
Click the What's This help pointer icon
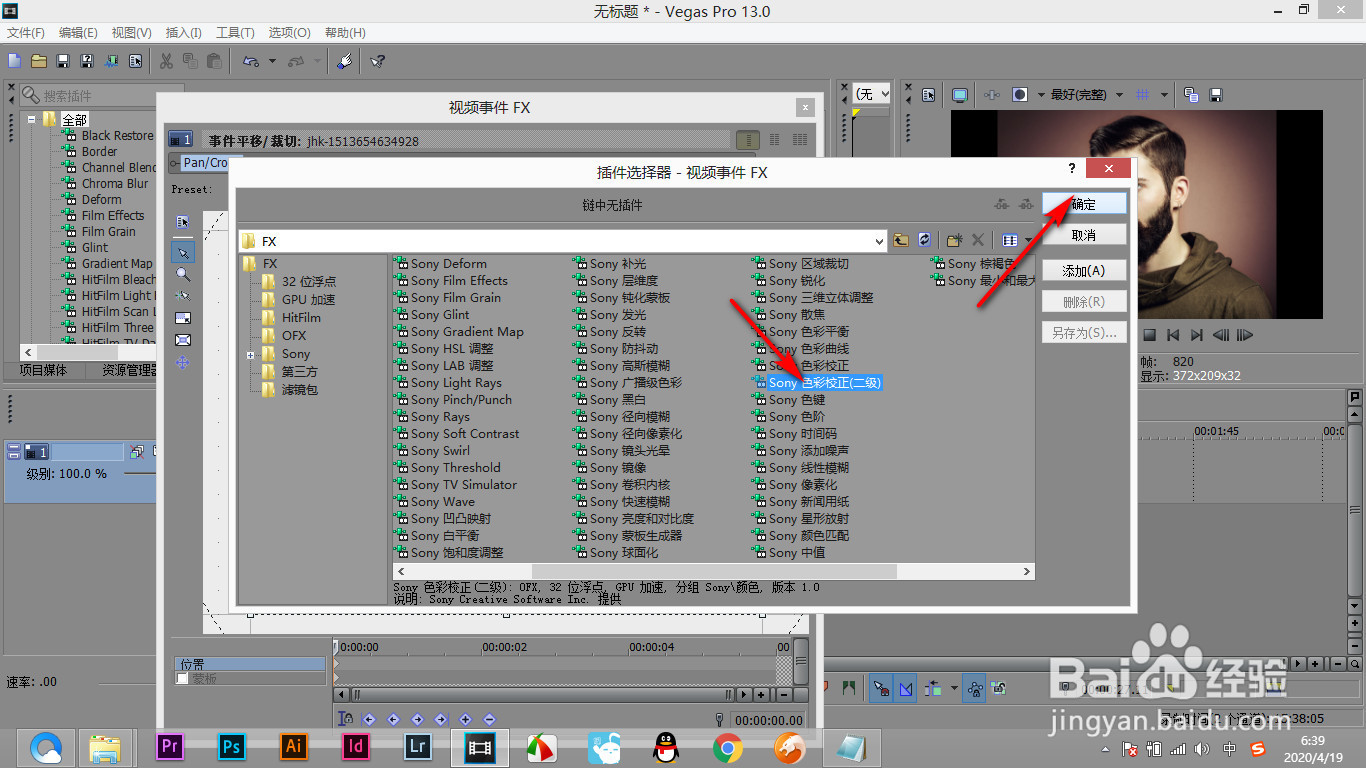[377, 61]
